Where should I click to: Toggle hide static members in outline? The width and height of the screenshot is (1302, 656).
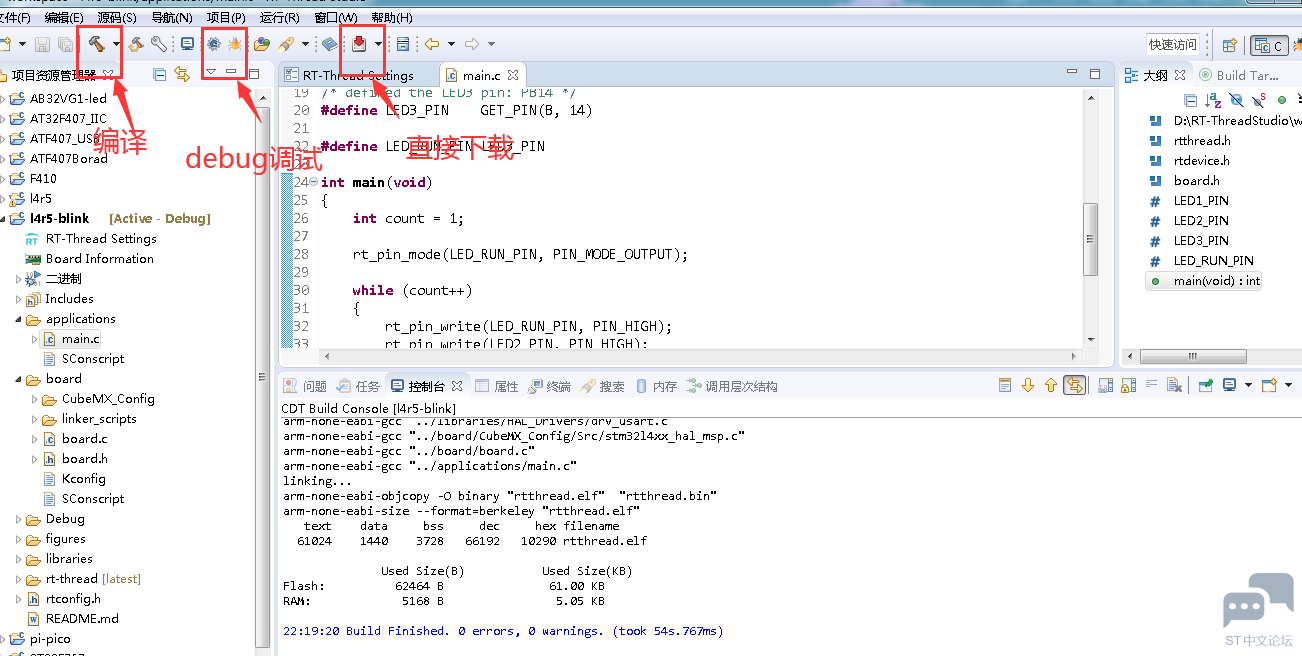[1258, 100]
